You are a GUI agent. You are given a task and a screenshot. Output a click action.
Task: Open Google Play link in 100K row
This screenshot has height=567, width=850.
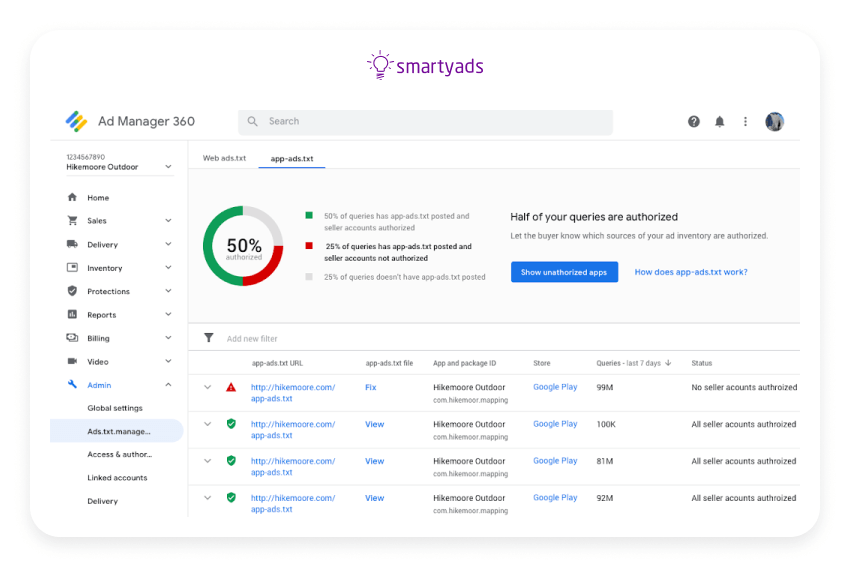(x=555, y=424)
